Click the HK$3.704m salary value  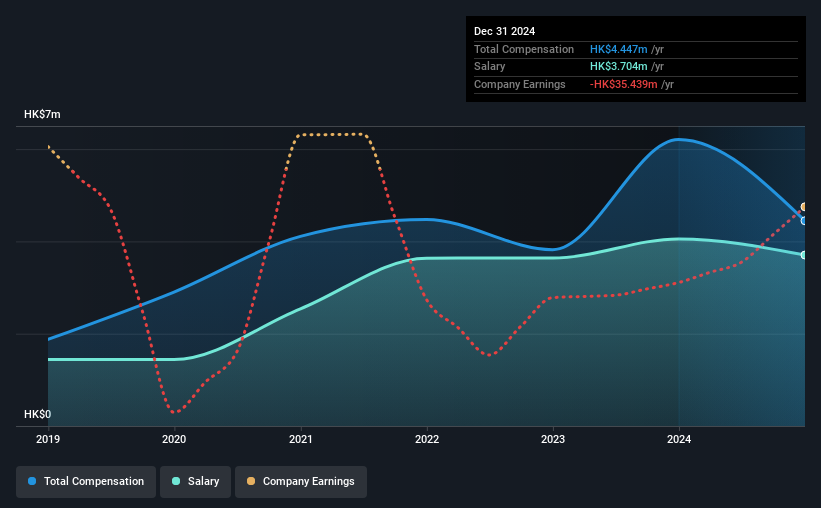(x=618, y=67)
